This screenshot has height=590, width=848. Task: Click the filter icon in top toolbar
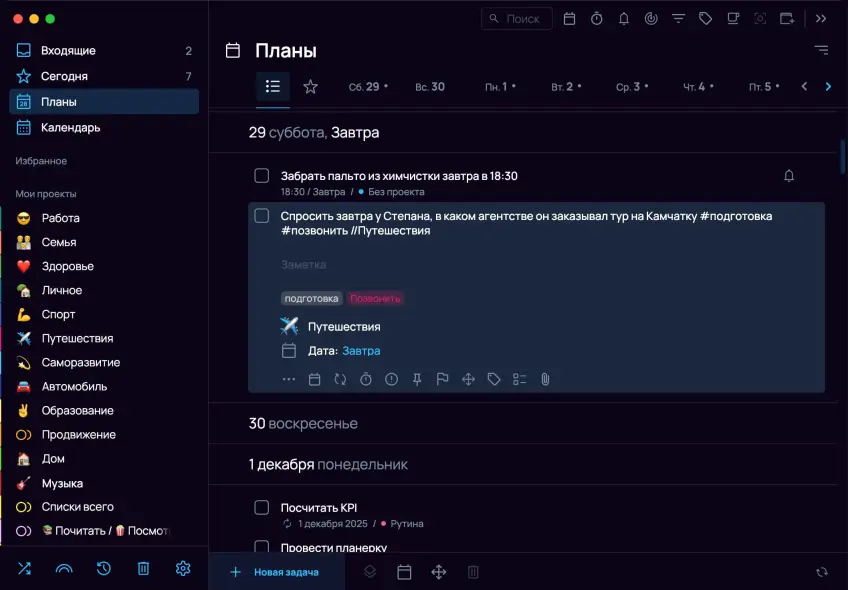click(x=678, y=18)
